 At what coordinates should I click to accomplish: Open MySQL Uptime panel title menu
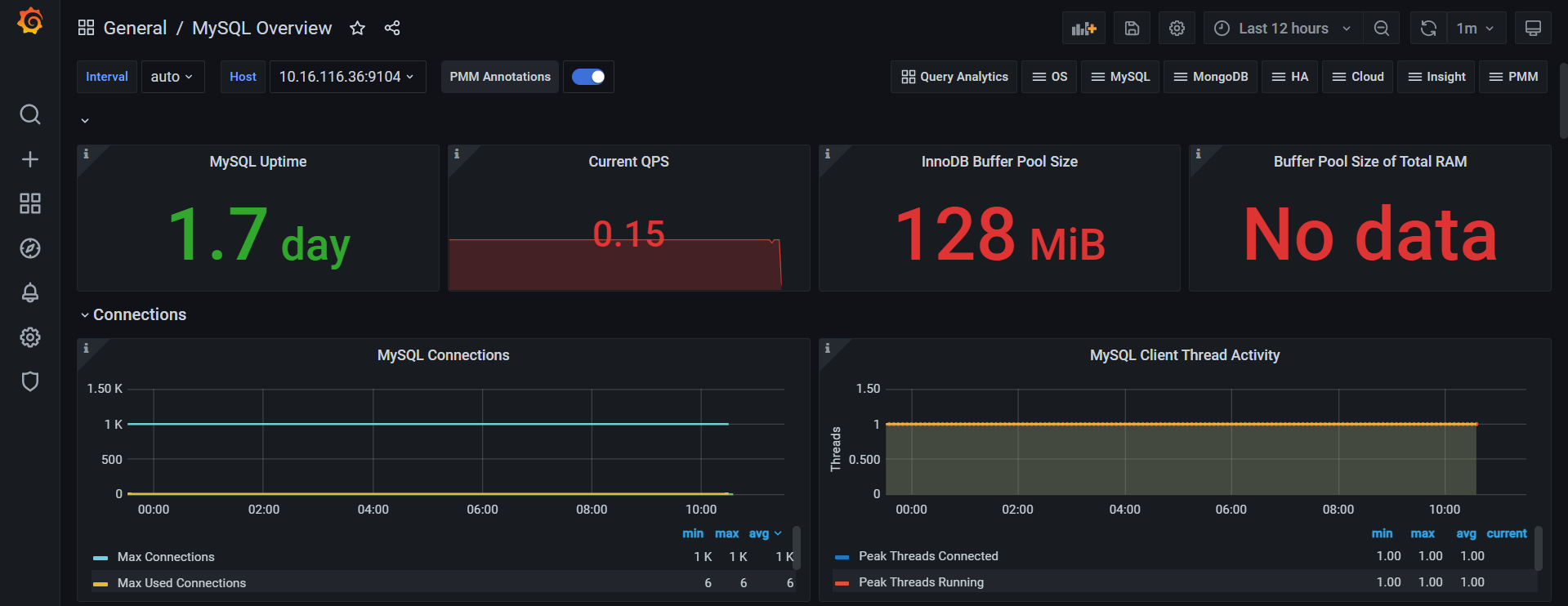(258, 162)
